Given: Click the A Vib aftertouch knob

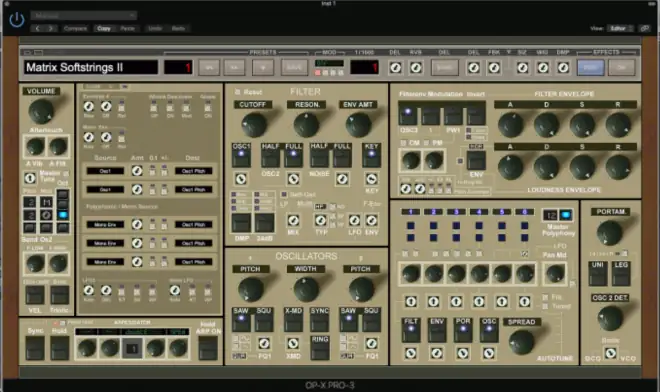Looking at the screenshot, I should 35,147.
